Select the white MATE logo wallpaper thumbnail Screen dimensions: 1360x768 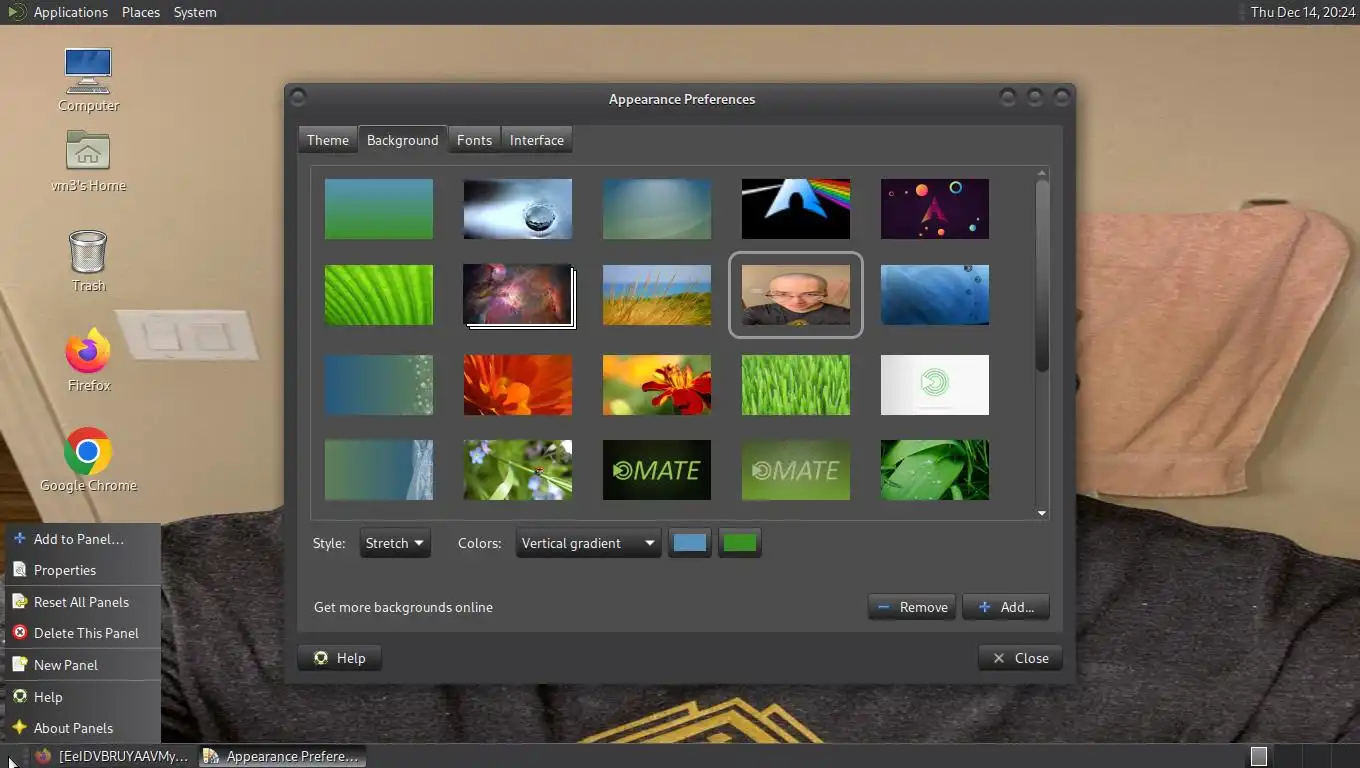(935, 385)
